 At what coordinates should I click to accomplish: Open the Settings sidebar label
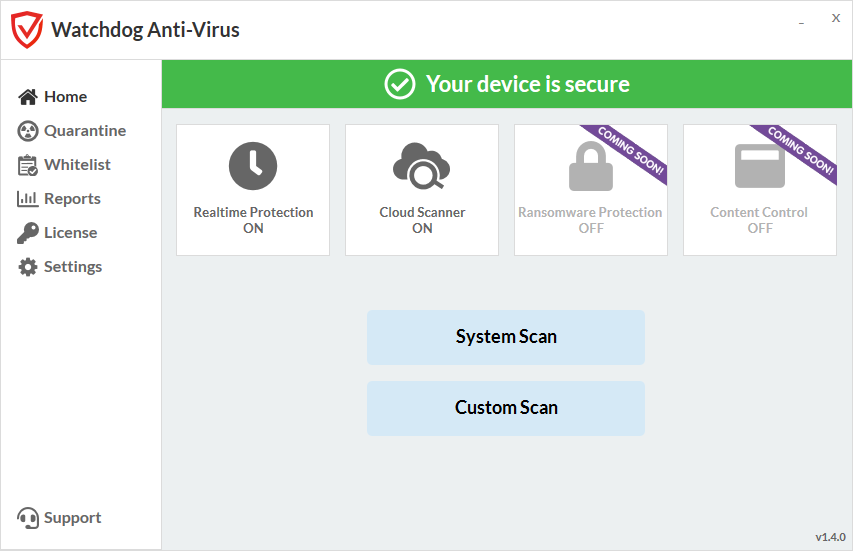point(73,267)
